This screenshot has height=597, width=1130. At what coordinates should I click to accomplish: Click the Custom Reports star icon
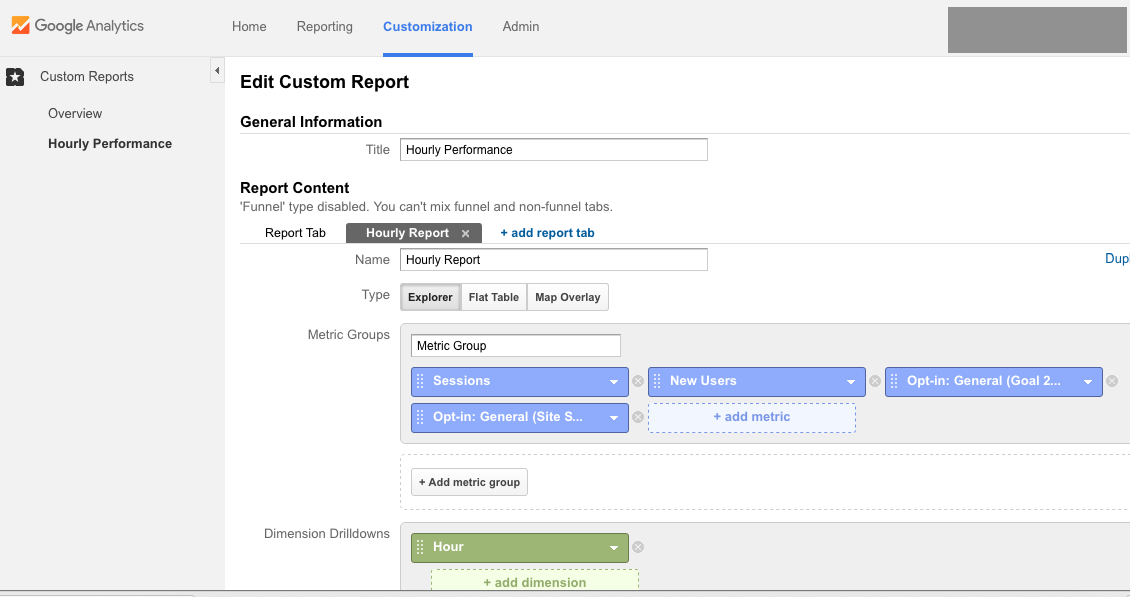tap(15, 76)
